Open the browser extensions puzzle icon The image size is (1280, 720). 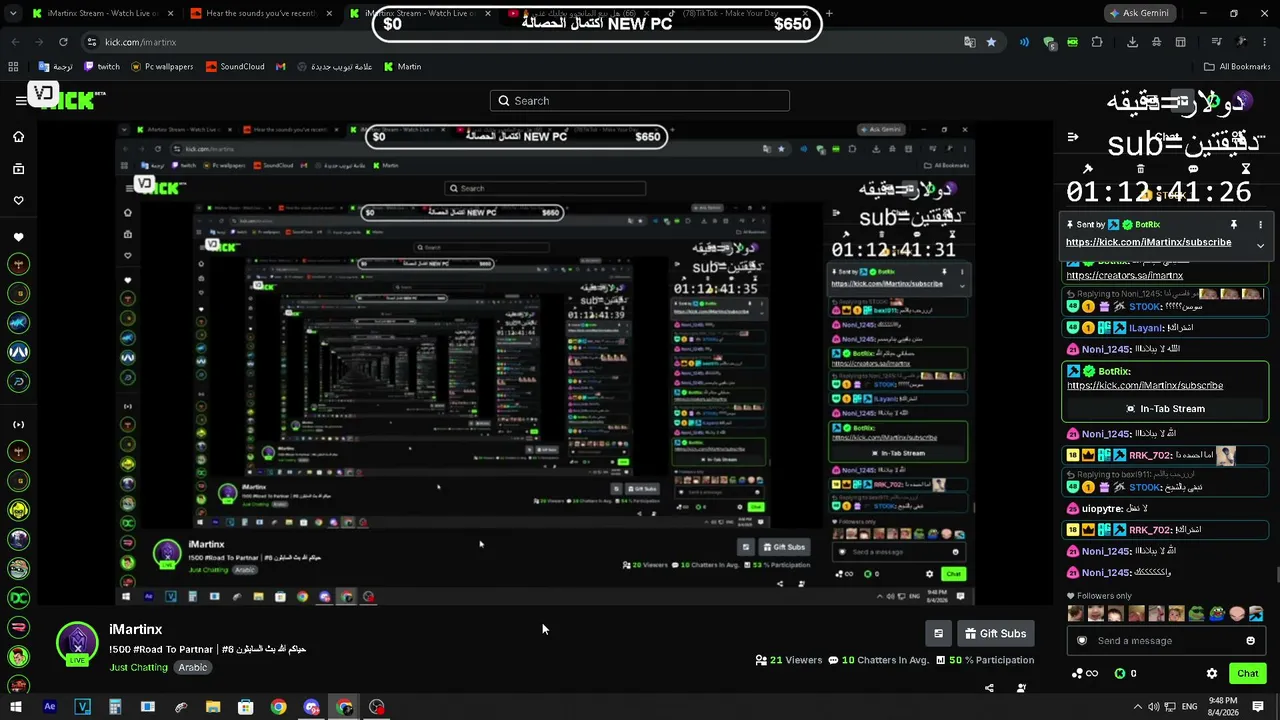[1097, 42]
